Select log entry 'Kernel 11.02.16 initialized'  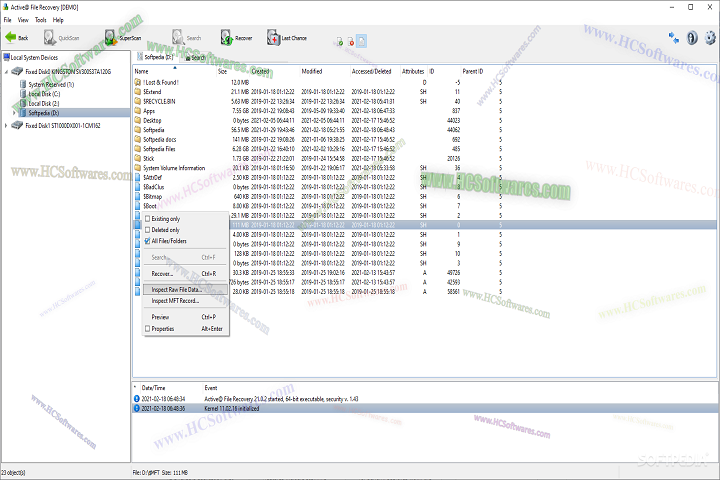point(425,408)
